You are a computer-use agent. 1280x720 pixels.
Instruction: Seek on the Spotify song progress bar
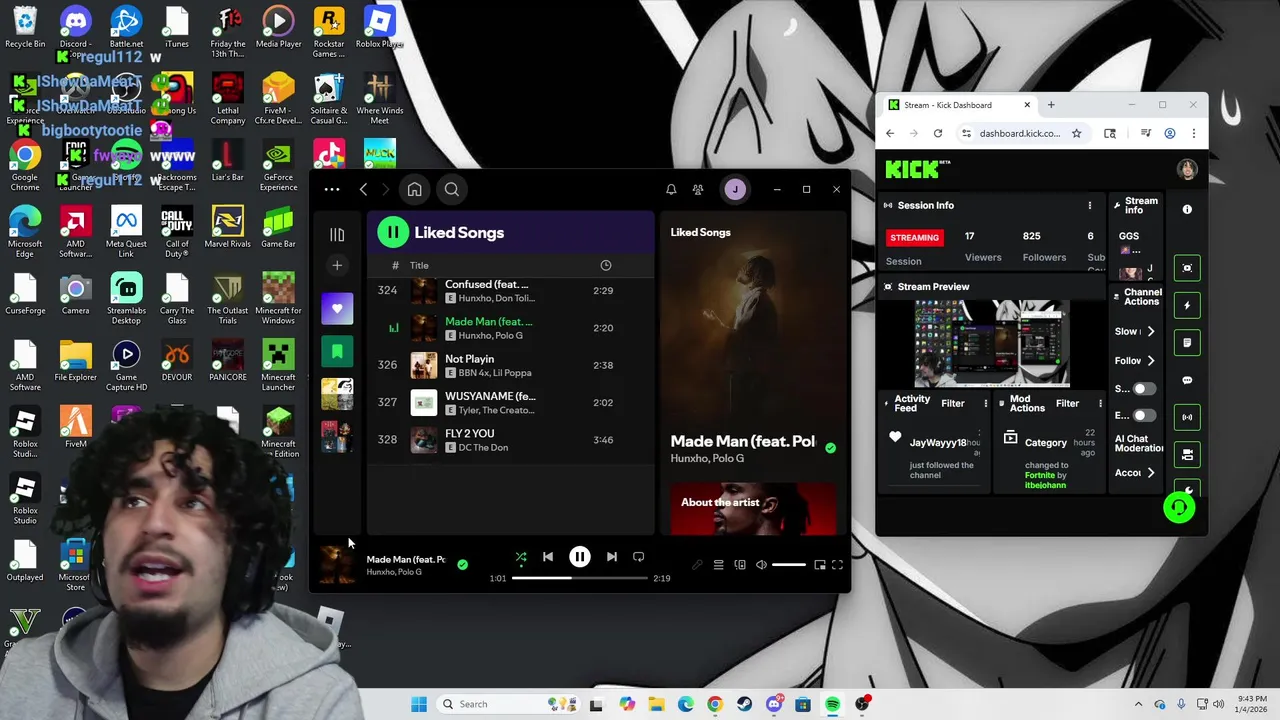point(580,578)
